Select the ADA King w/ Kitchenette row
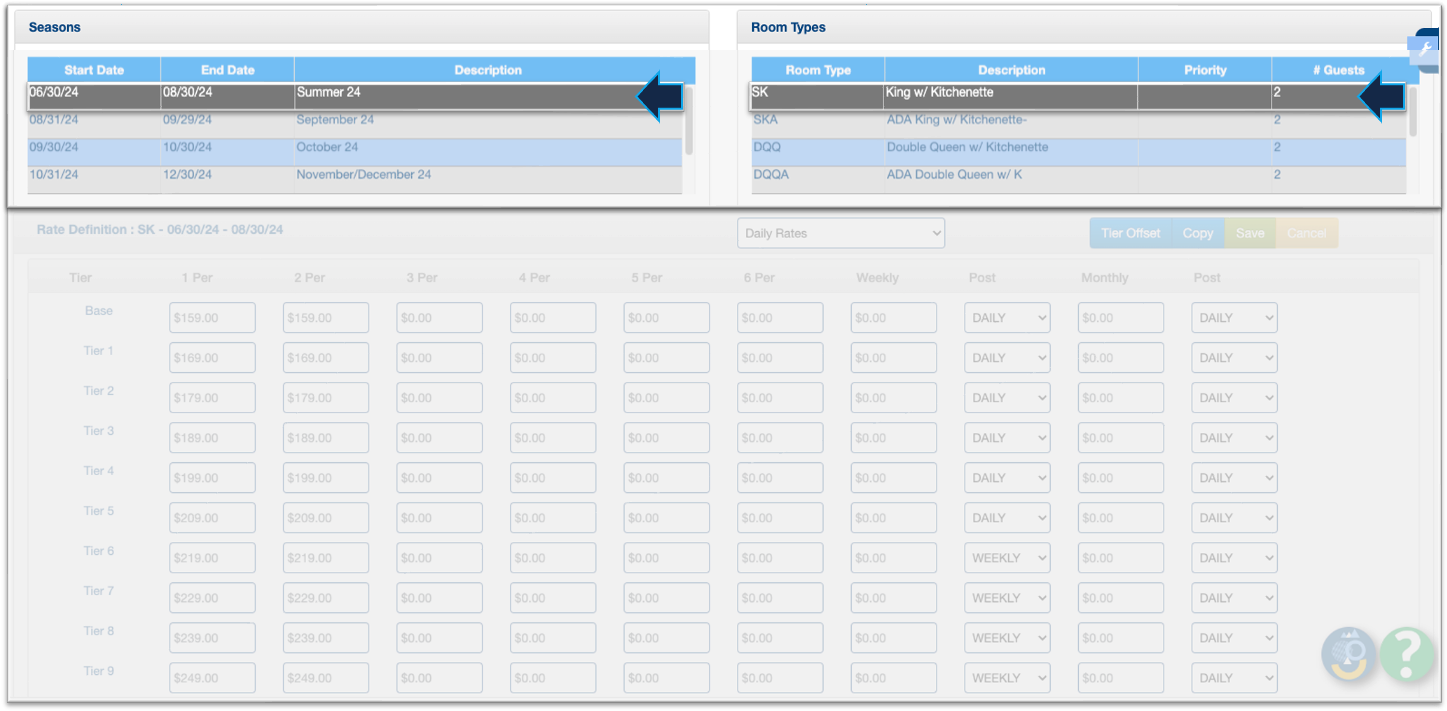The height and width of the screenshot is (711, 1447). click(957, 120)
